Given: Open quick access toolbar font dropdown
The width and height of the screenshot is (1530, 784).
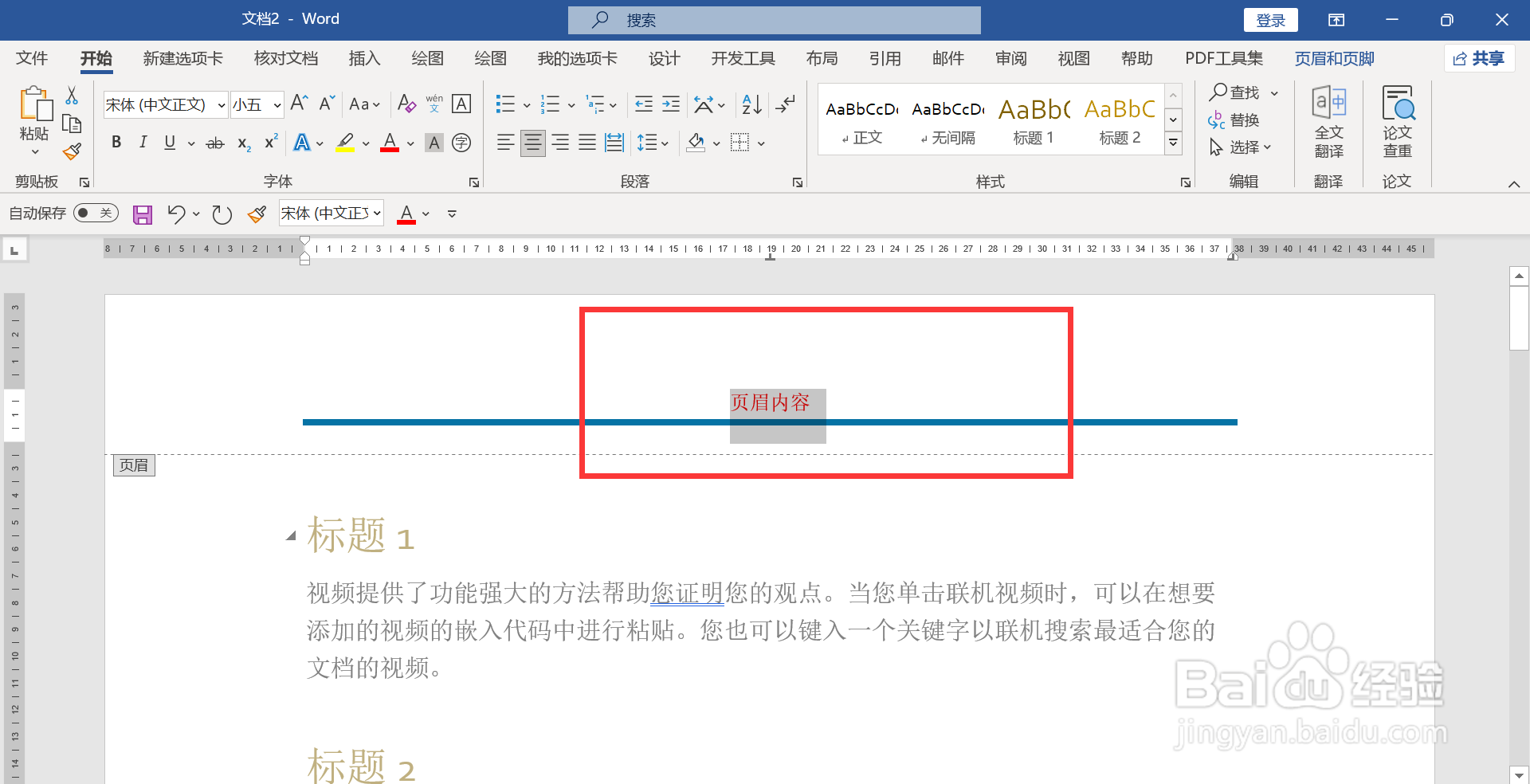Looking at the screenshot, I should click(377, 214).
